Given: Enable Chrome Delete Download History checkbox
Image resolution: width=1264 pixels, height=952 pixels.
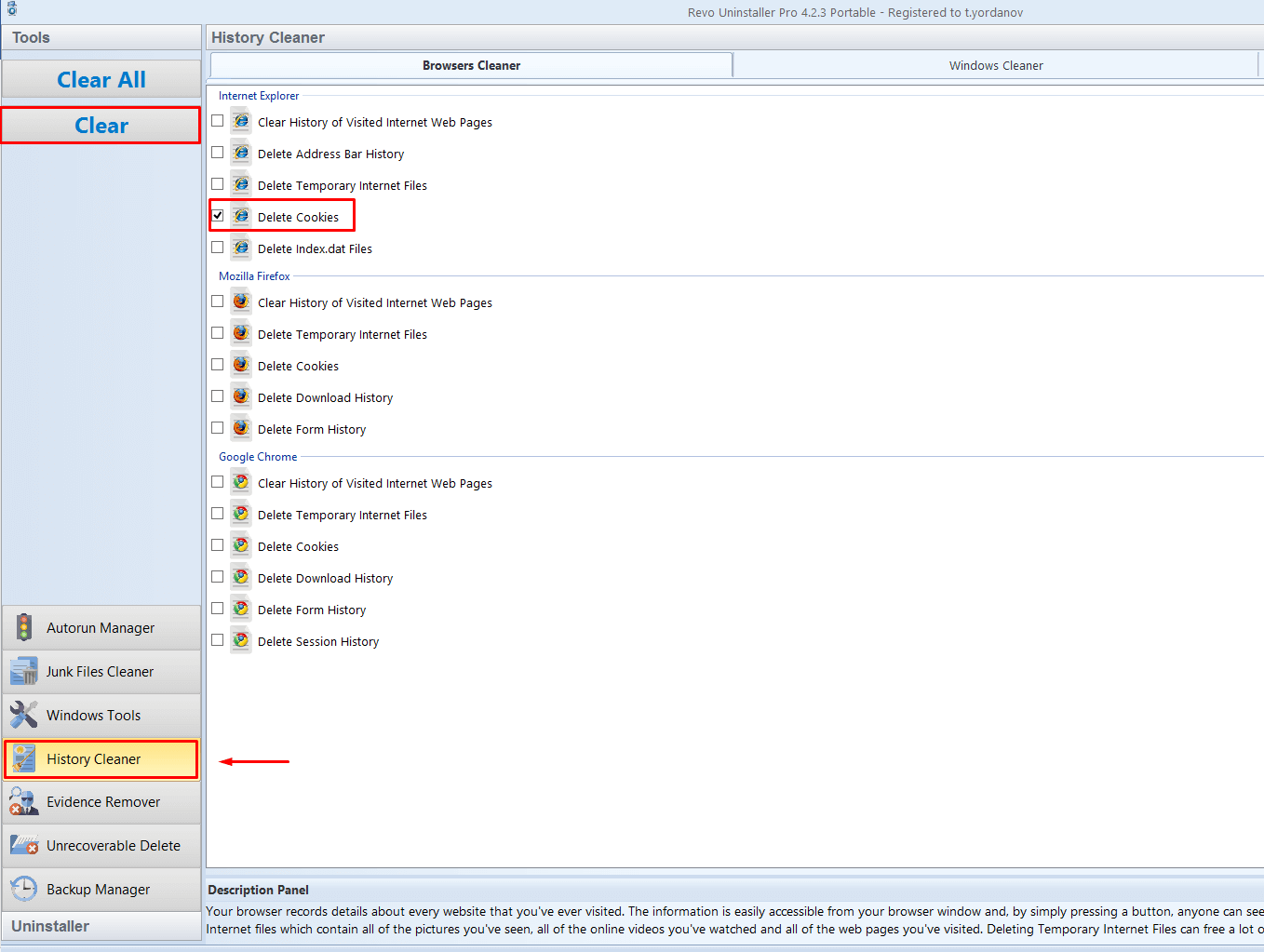Looking at the screenshot, I should pos(218,577).
